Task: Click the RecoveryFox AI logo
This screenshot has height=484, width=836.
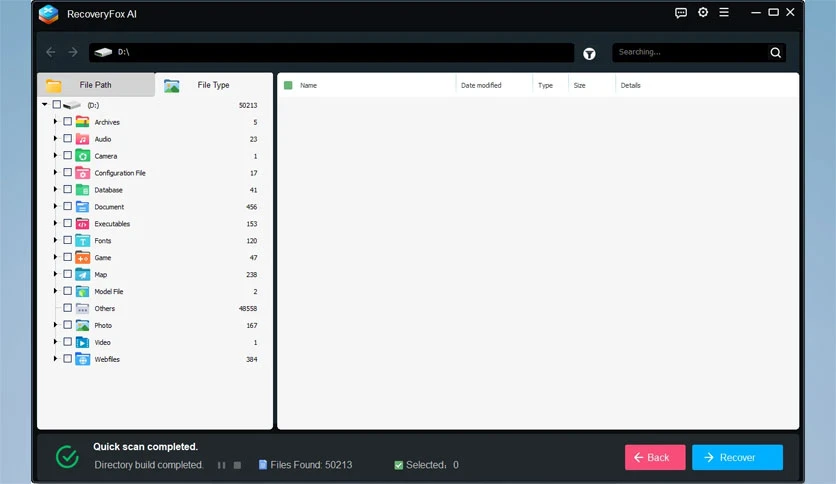Action: 49,14
